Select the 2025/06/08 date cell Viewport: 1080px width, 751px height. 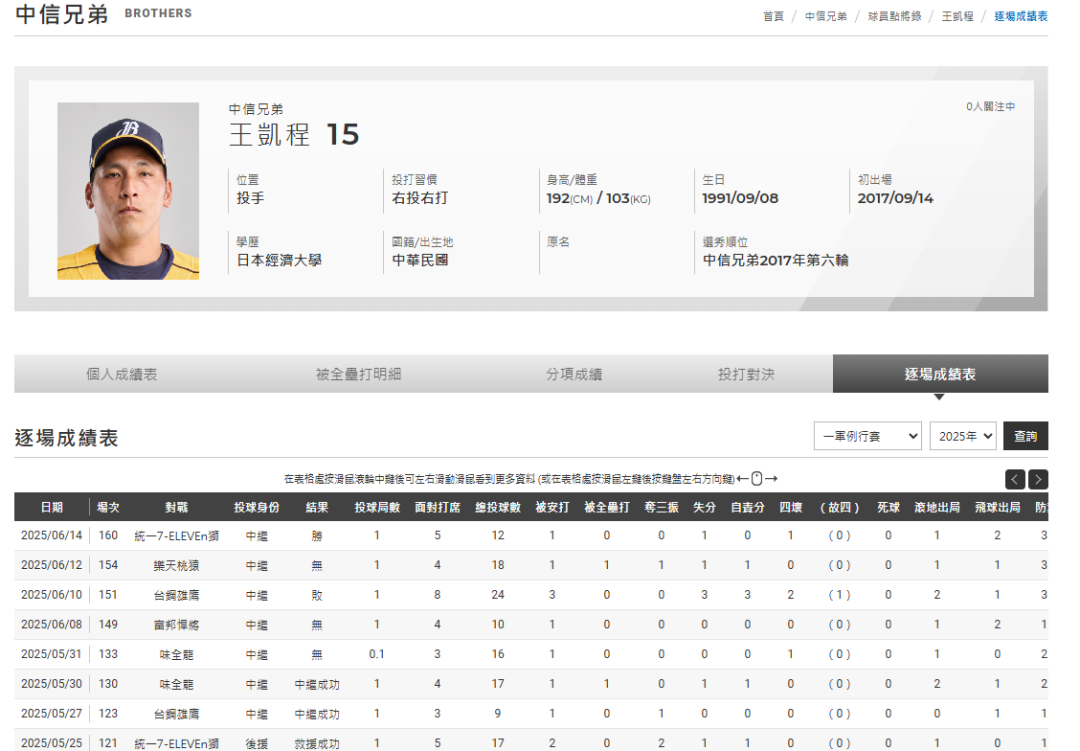pyautogui.click(x=52, y=624)
